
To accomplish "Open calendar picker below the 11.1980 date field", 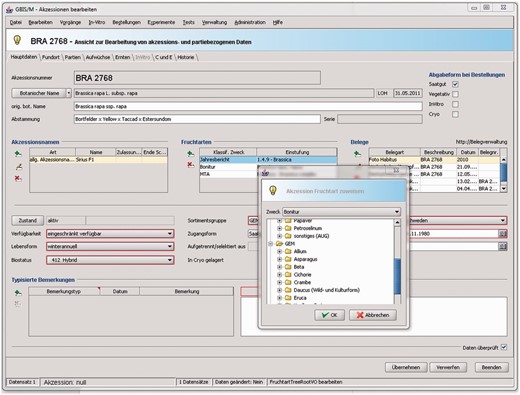I will (x=502, y=246).
